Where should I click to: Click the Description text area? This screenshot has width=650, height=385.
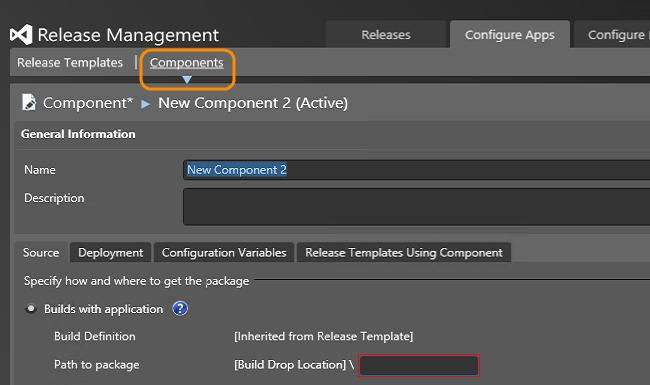point(416,207)
